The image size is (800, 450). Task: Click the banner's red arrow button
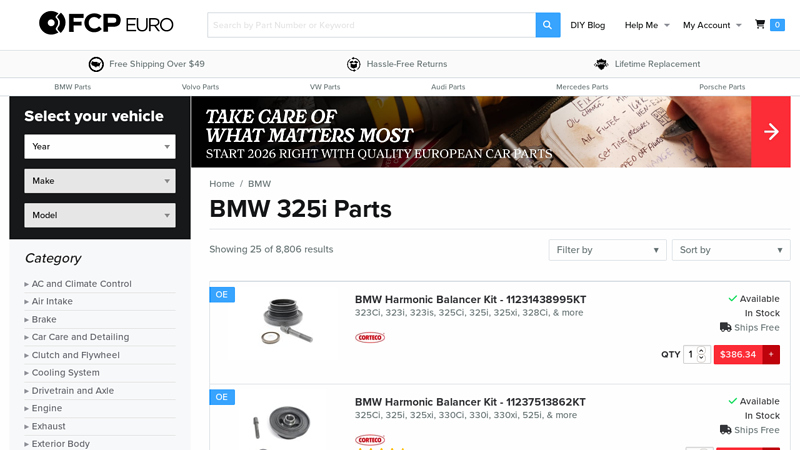[x=770, y=132]
